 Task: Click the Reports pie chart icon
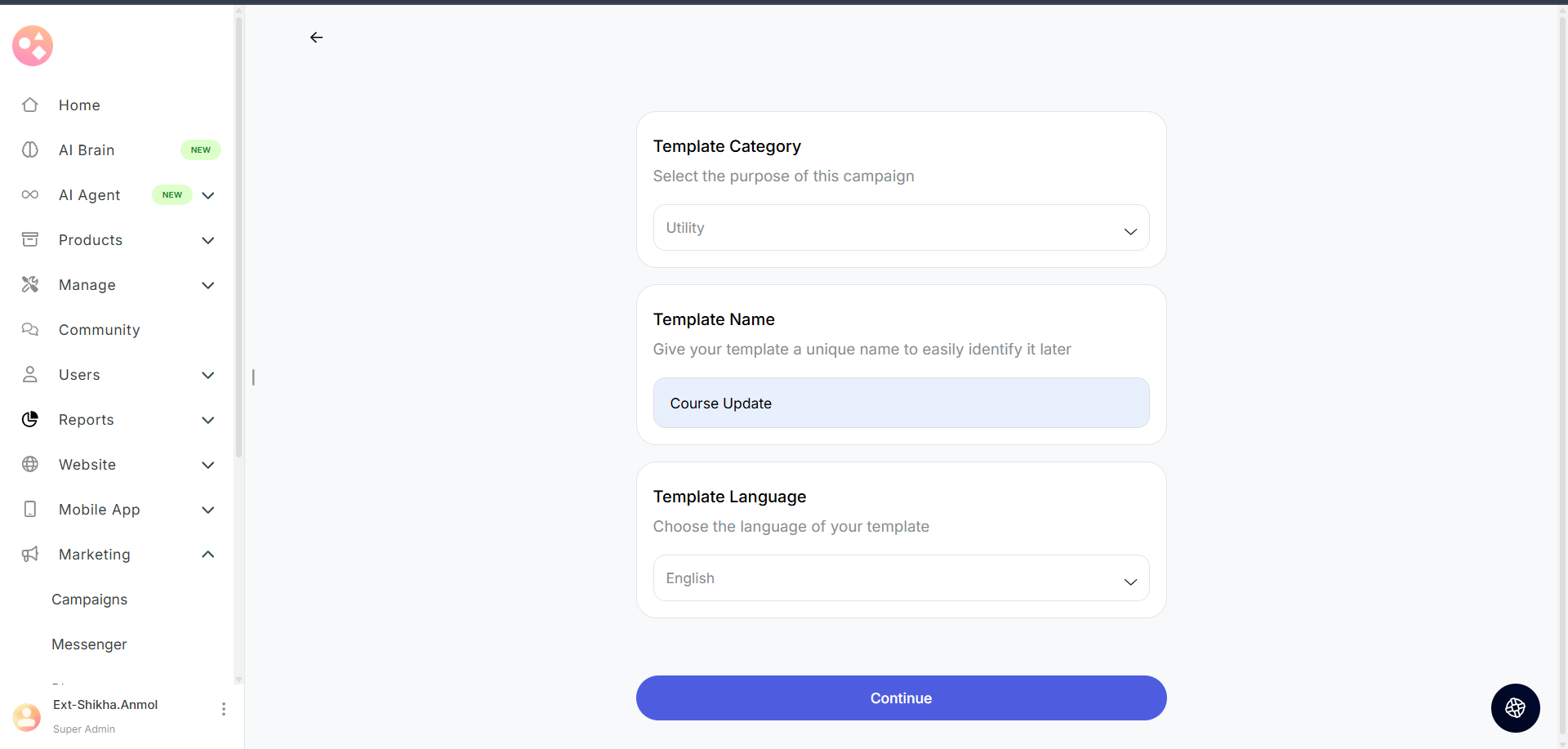pos(30,420)
